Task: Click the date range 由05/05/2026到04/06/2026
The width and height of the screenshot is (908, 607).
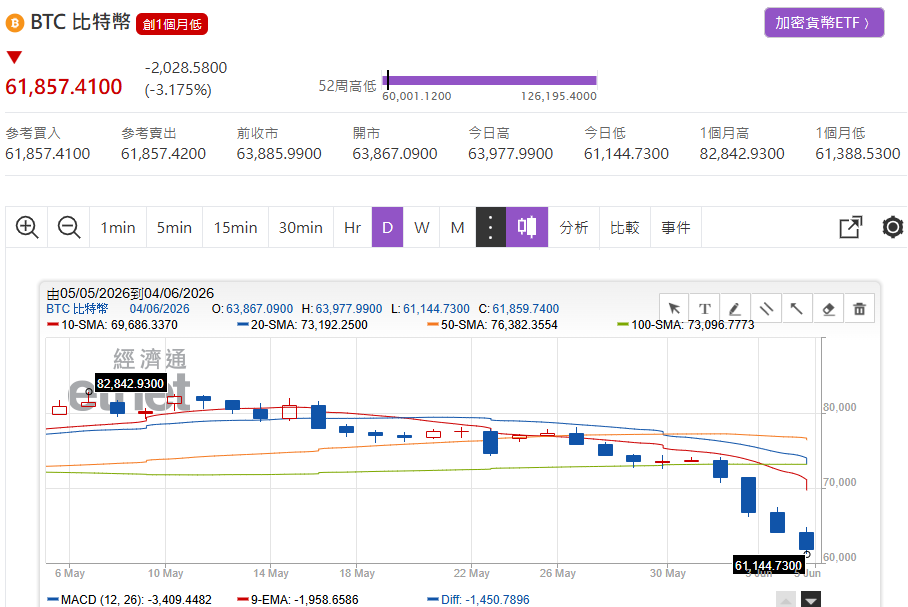Action: 130,293
